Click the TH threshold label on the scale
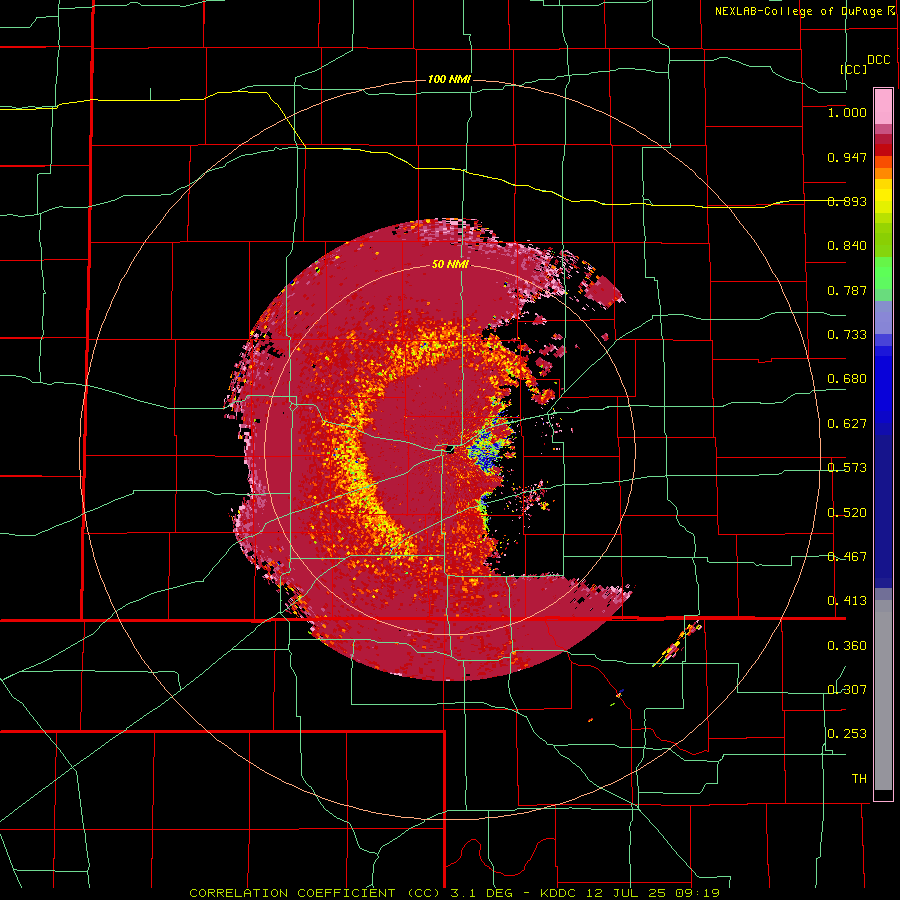The width and height of the screenshot is (900, 900). 859,779
